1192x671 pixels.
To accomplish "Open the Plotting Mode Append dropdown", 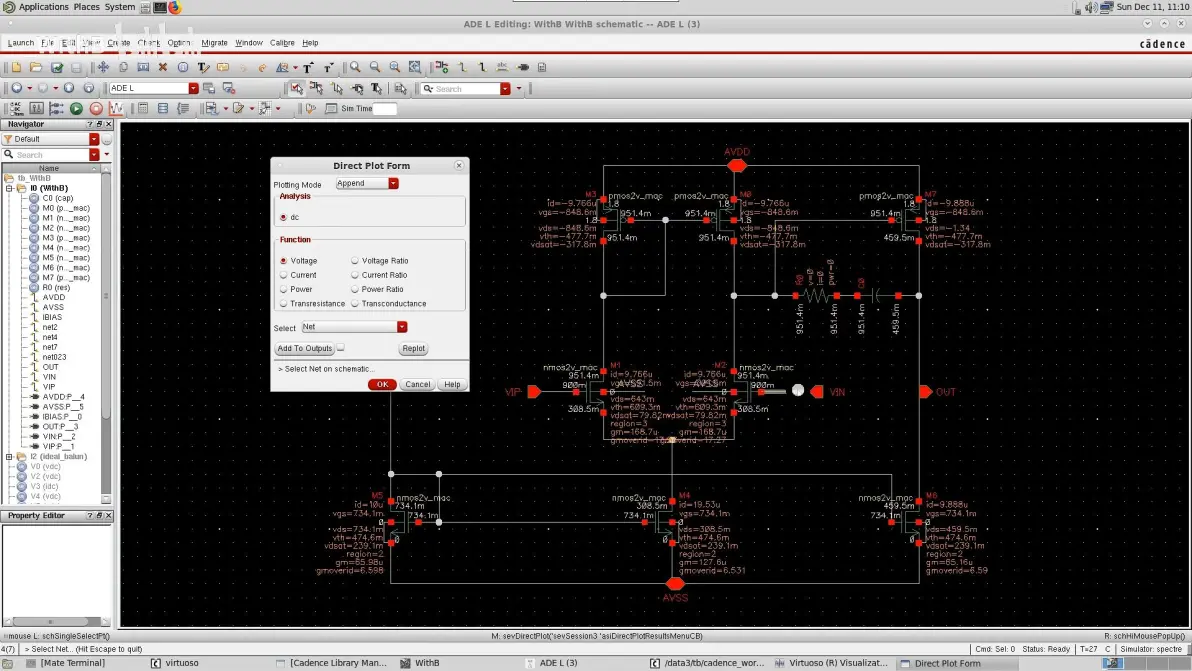I will (367, 183).
